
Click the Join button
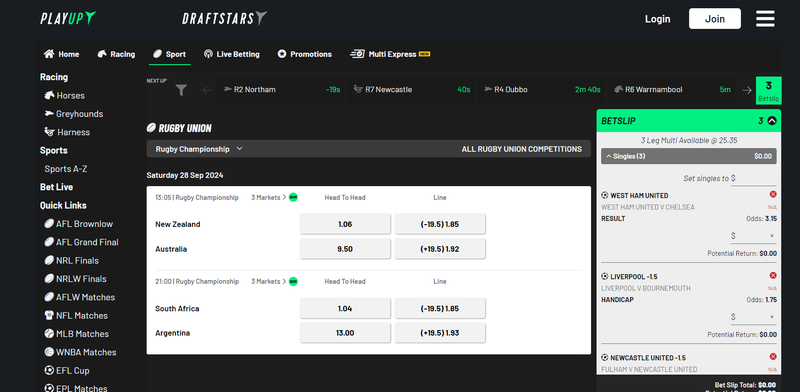715,19
